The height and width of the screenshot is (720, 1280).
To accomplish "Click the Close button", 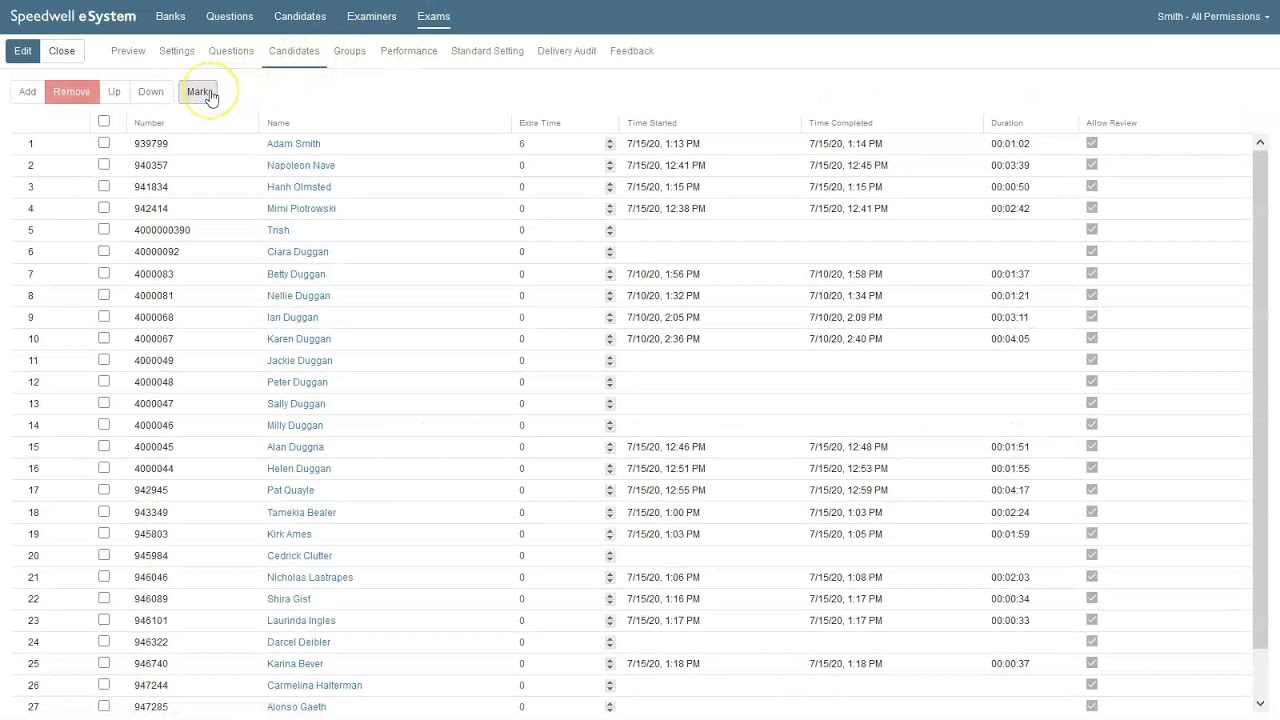I will coord(62,51).
